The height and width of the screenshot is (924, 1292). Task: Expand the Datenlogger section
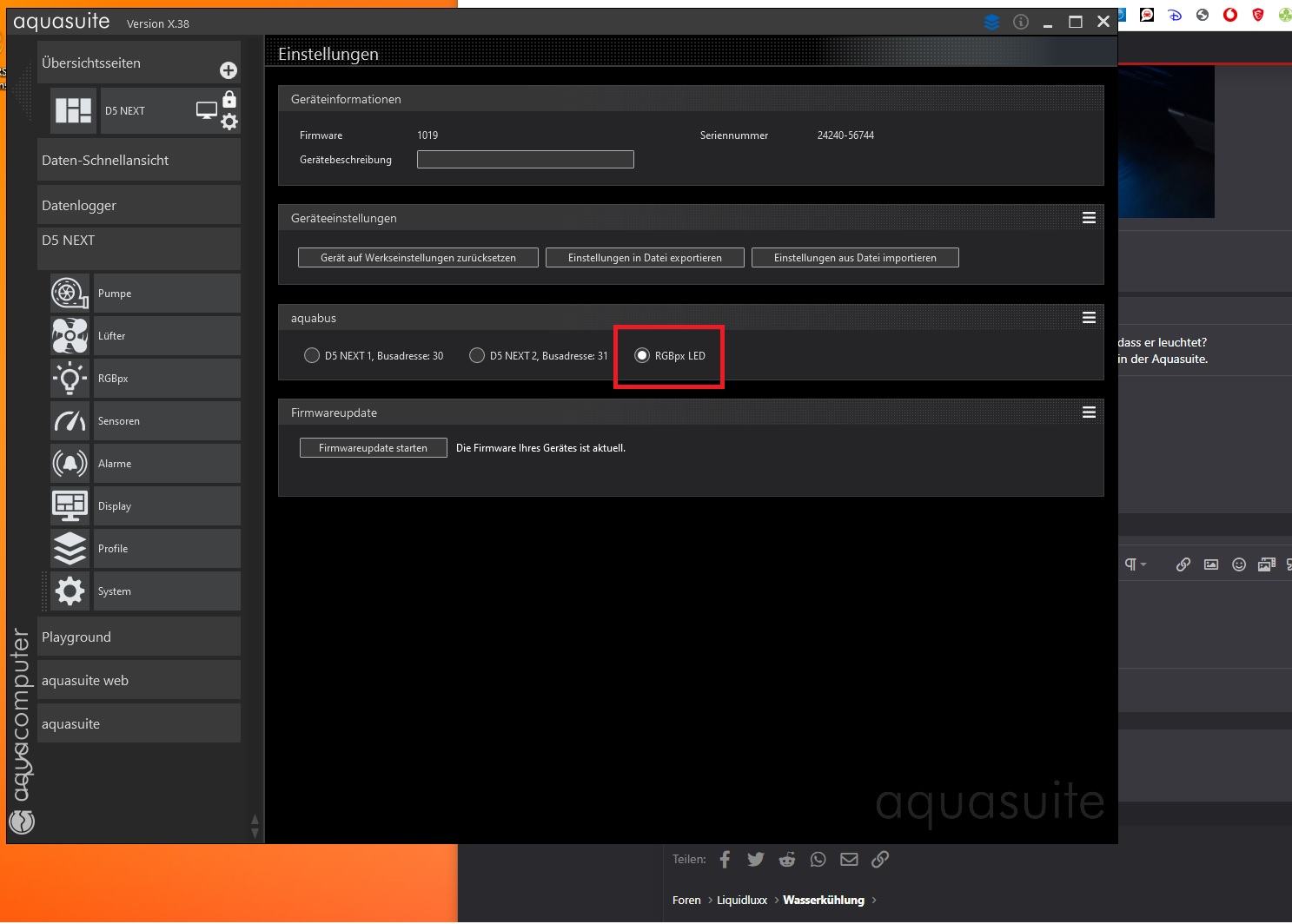(139, 205)
